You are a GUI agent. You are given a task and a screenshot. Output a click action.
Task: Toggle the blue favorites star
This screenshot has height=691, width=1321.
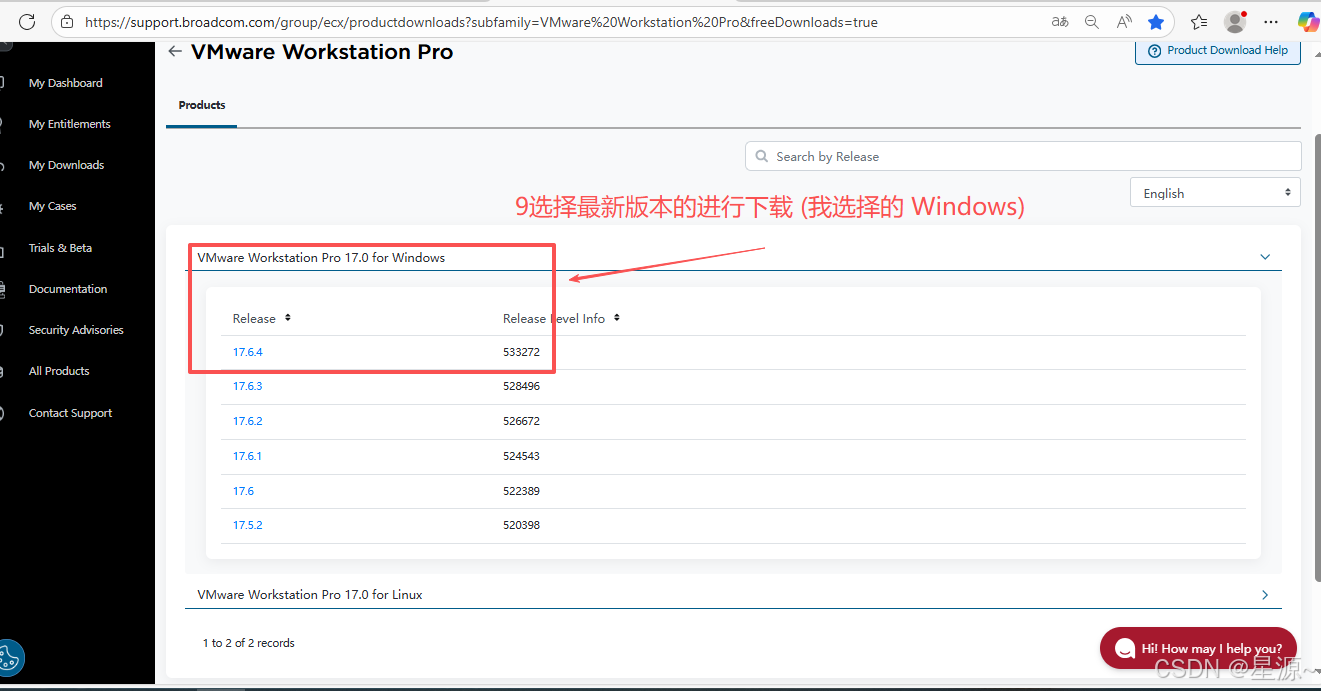1156,21
